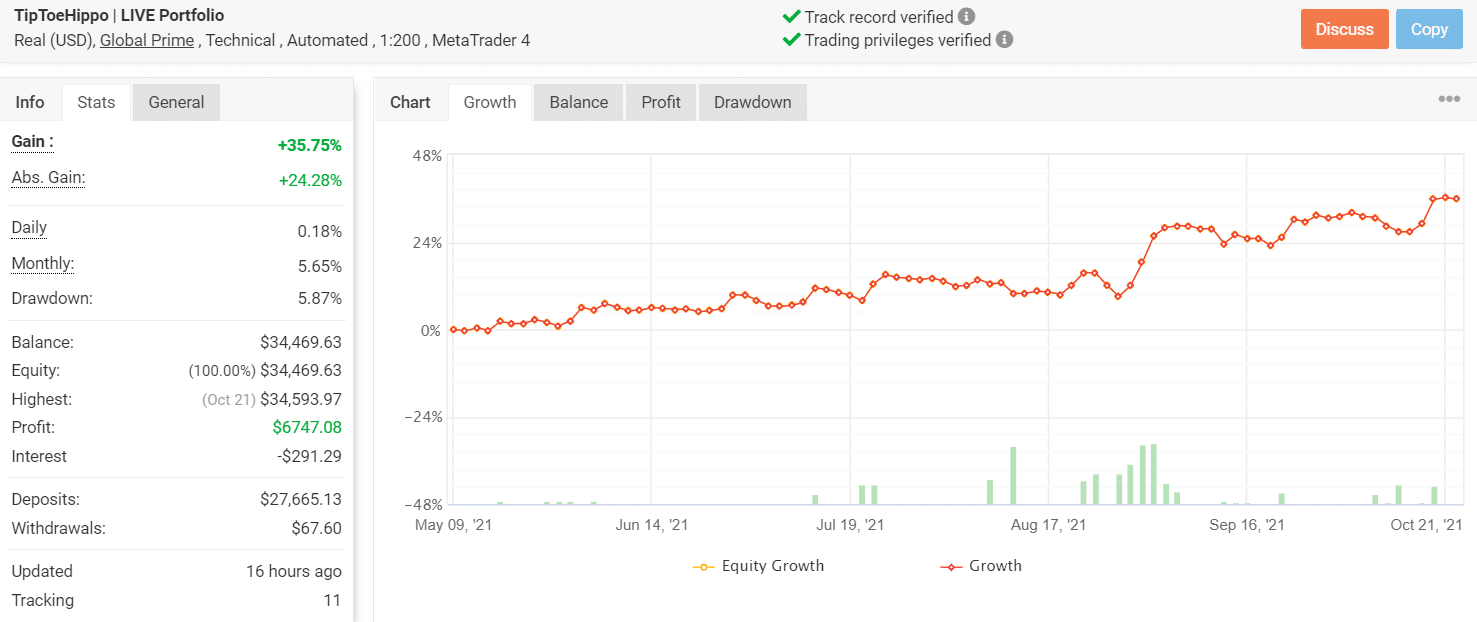Viewport: 1477px width, 622px height.
Task: Switch to the Profit chart tab
Action: pyautogui.click(x=661, y=102)
